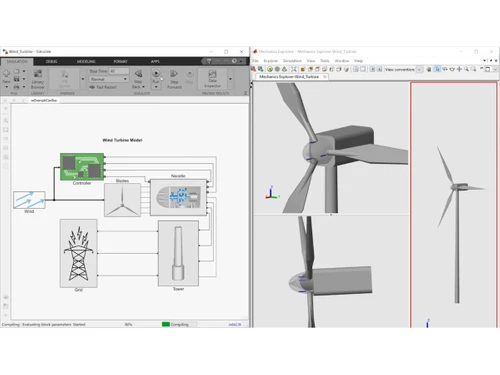This screenshot has width=500, height=375.
Task: Click the Compiling progress bar
Action: coord(179,324)
